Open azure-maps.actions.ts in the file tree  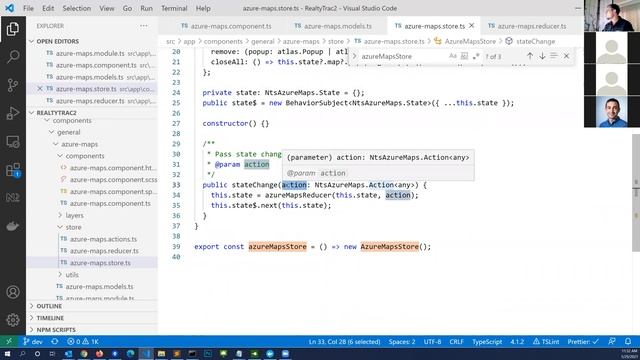(x=103, y=239)
